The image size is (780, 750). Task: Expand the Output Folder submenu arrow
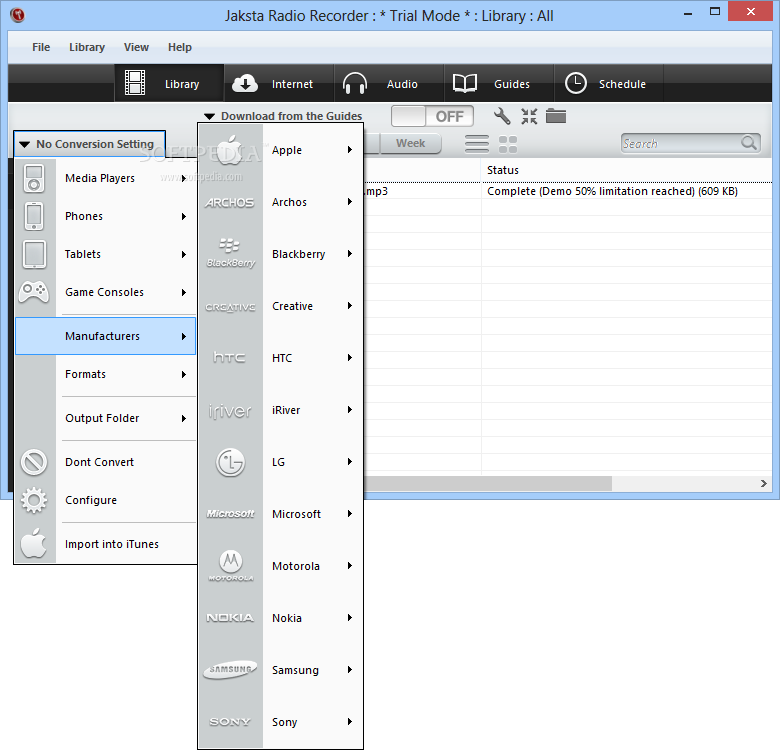pos(184,418)
